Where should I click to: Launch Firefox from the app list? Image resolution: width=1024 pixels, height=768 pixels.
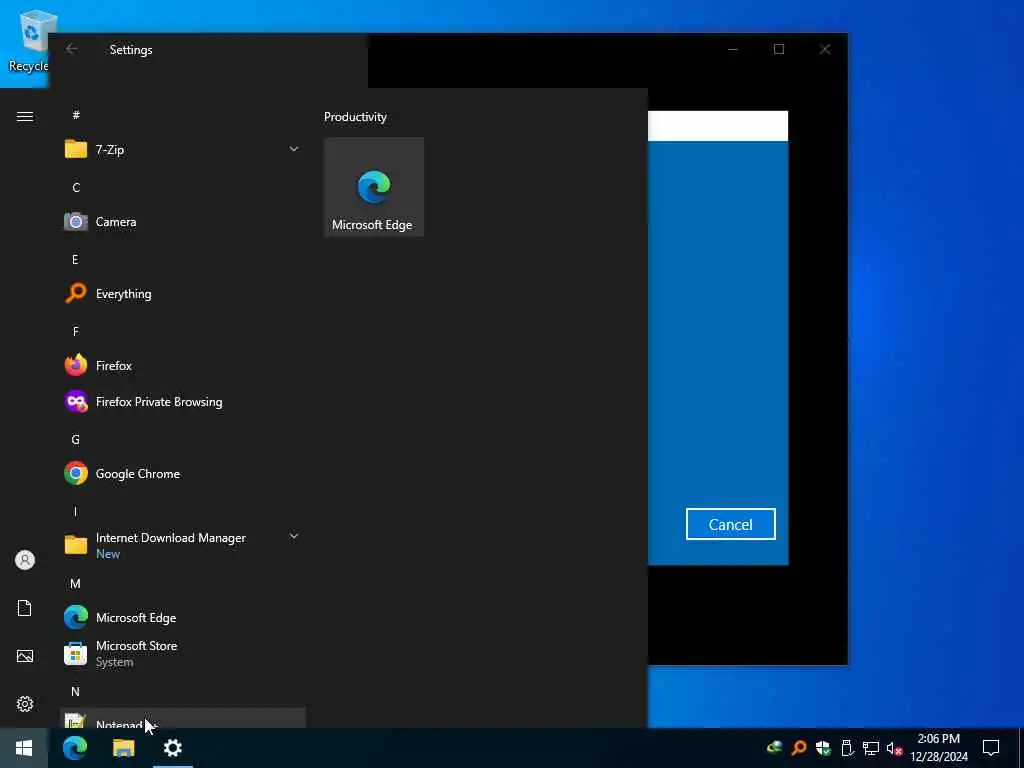click(x=182, y=366)
